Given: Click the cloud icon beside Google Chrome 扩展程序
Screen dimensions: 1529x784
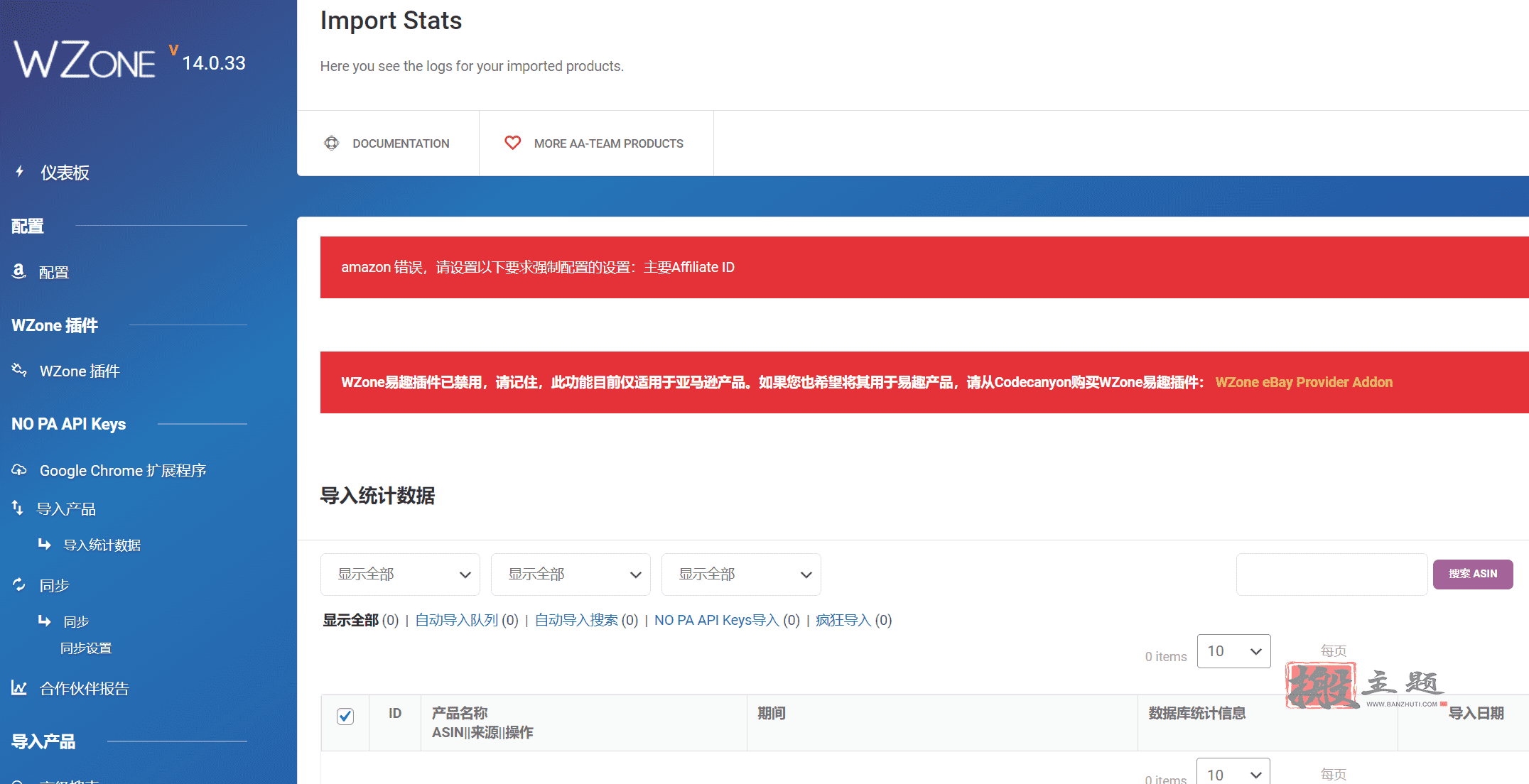Looking at the screenshot, I should point(19,469).
